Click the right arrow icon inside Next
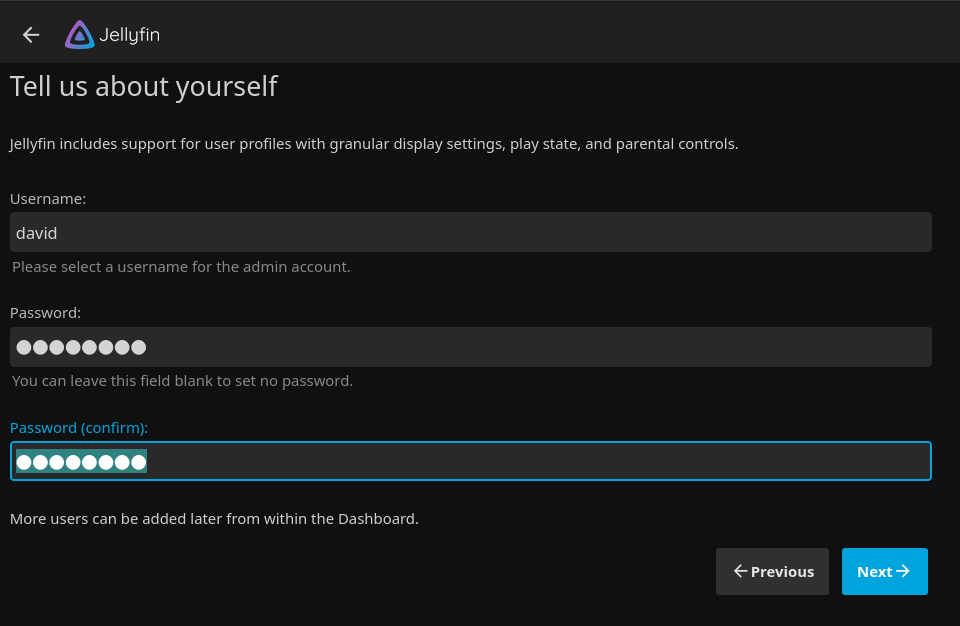 point(903,571)
